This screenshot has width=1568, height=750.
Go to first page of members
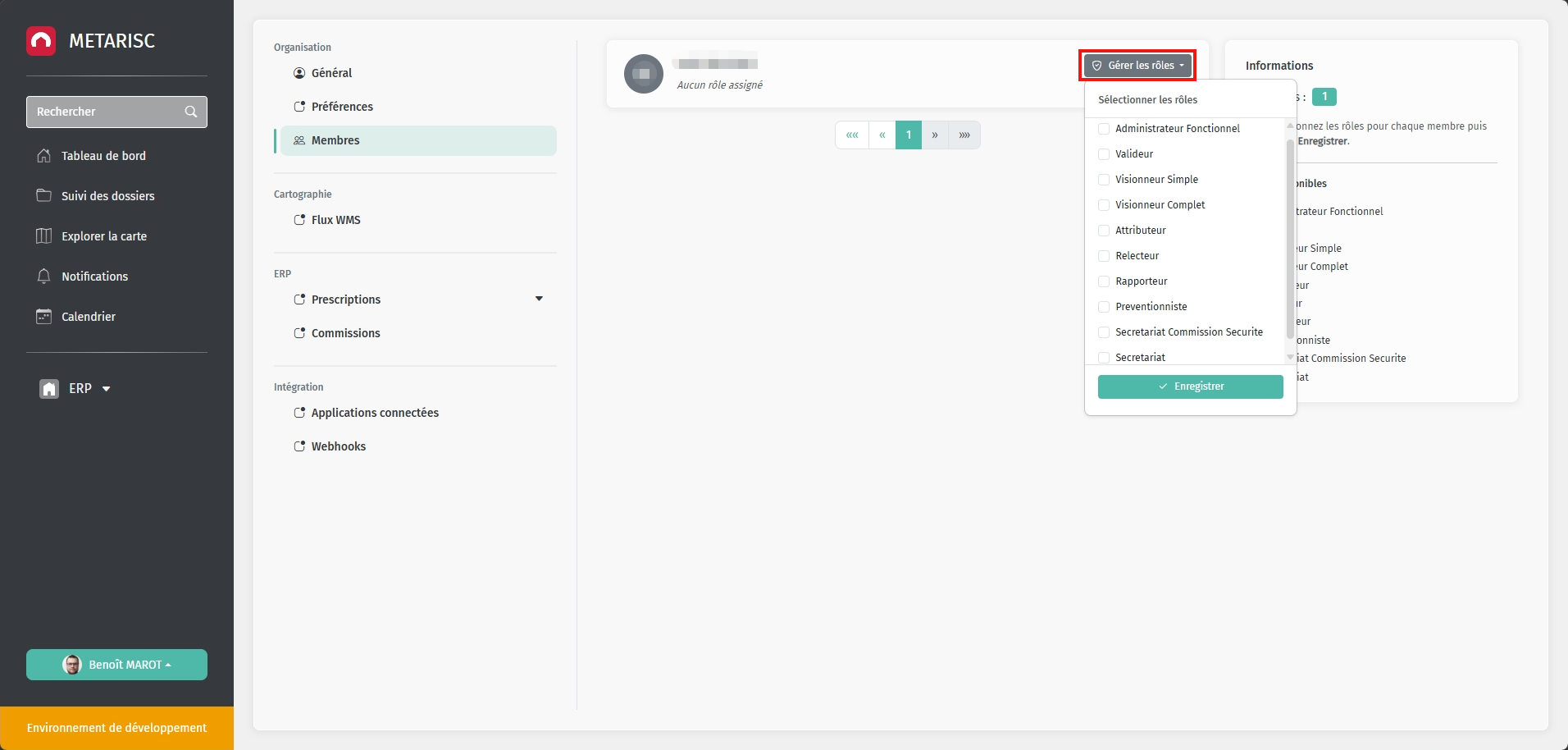tap(852, 135)
